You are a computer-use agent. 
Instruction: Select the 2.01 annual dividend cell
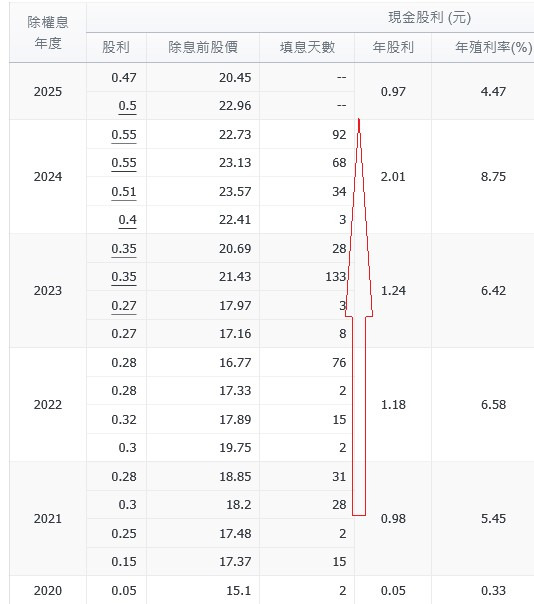(x=393, y=177)
